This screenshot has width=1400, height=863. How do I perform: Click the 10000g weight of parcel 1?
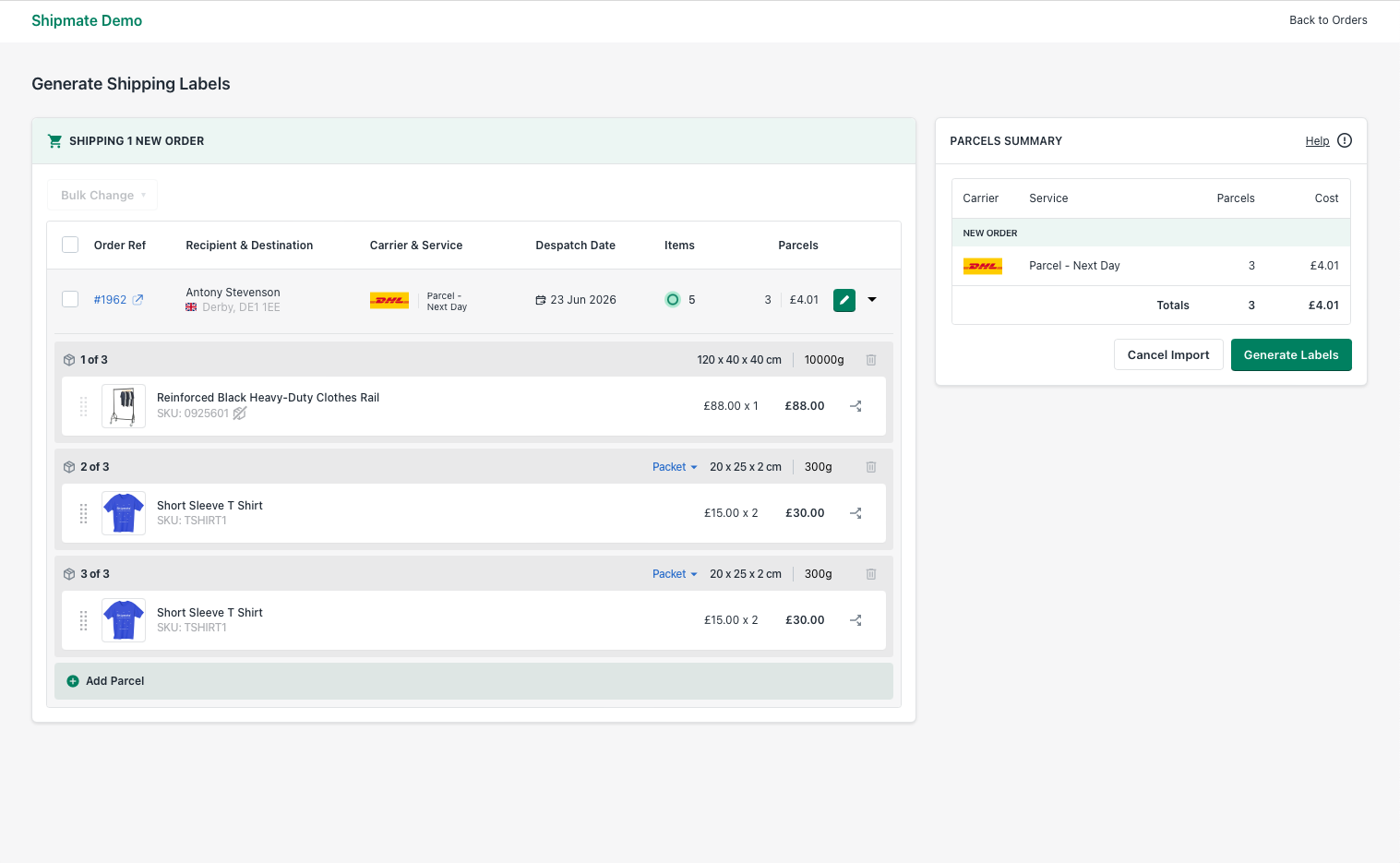[824, 360]
